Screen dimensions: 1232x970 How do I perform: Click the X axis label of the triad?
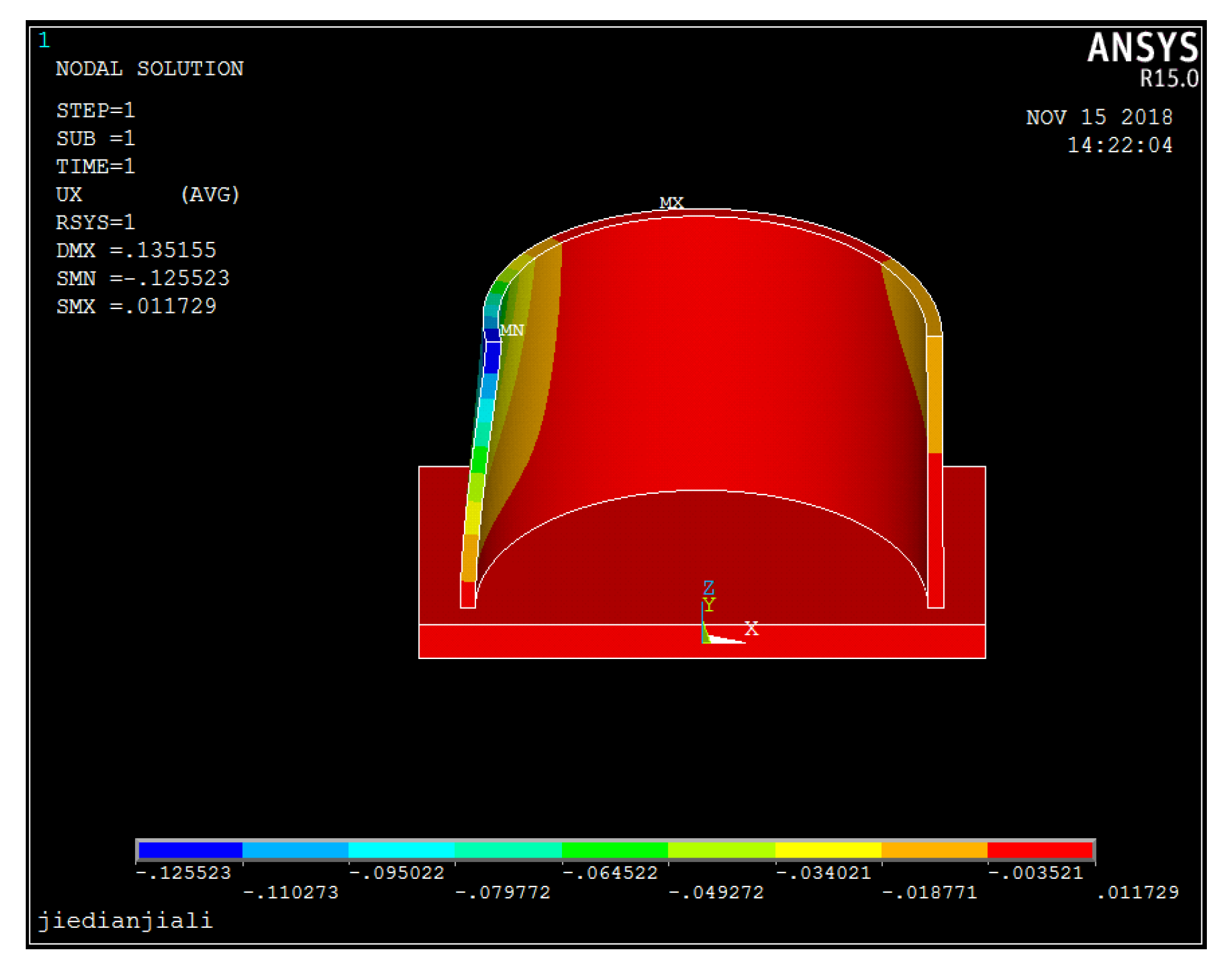[751, 628]
